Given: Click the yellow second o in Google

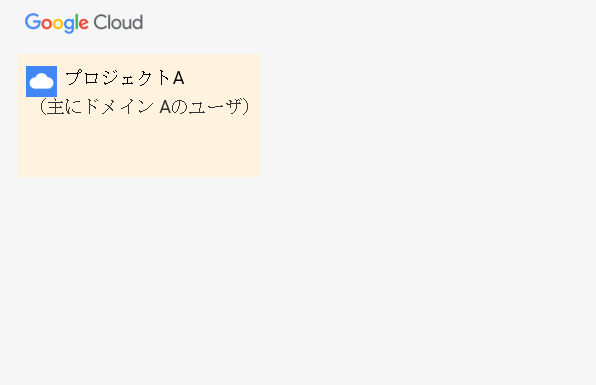Looking at the screenshot, I should pos(58,24).
